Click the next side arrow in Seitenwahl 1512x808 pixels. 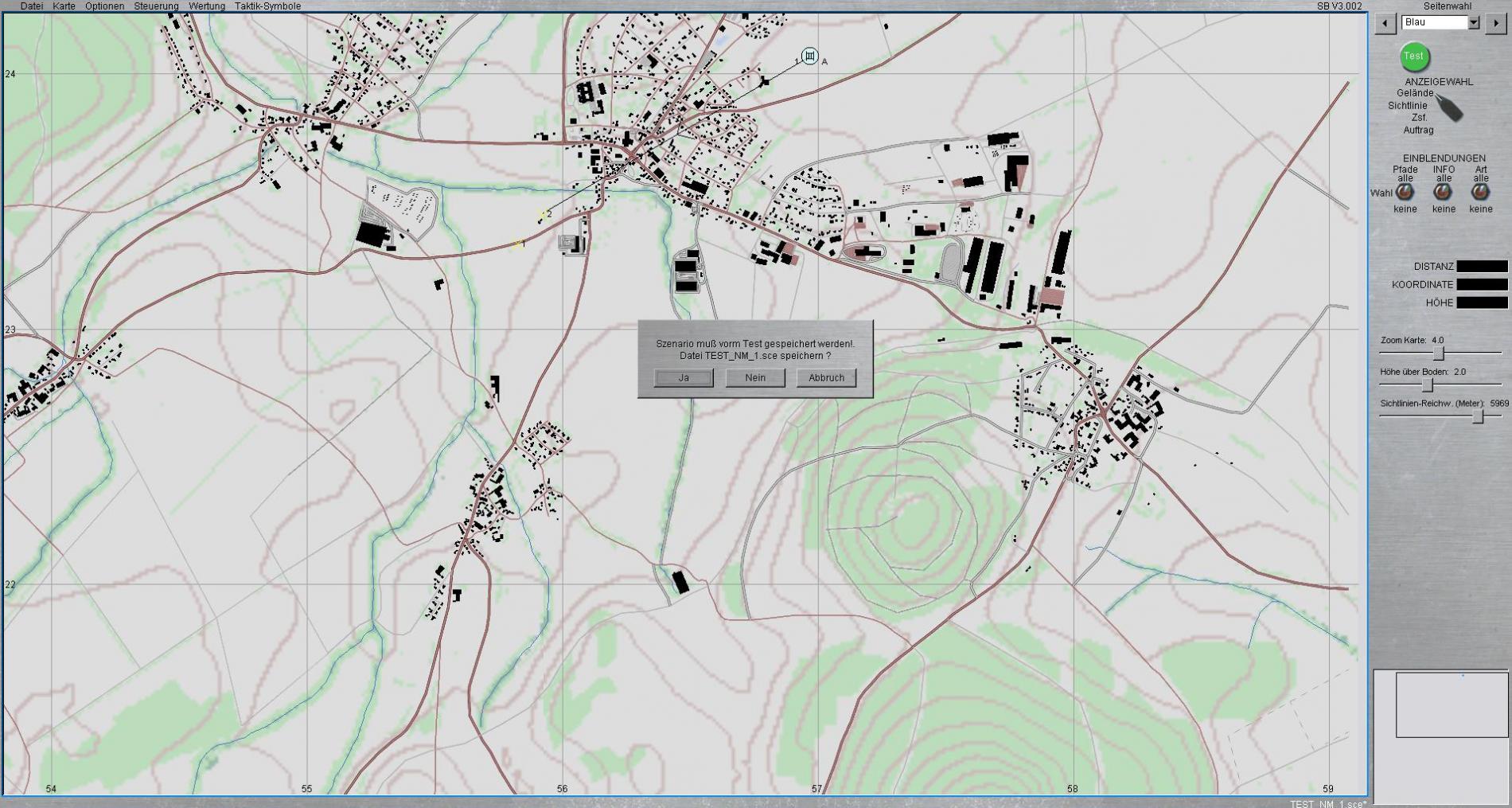[1495, 23]
